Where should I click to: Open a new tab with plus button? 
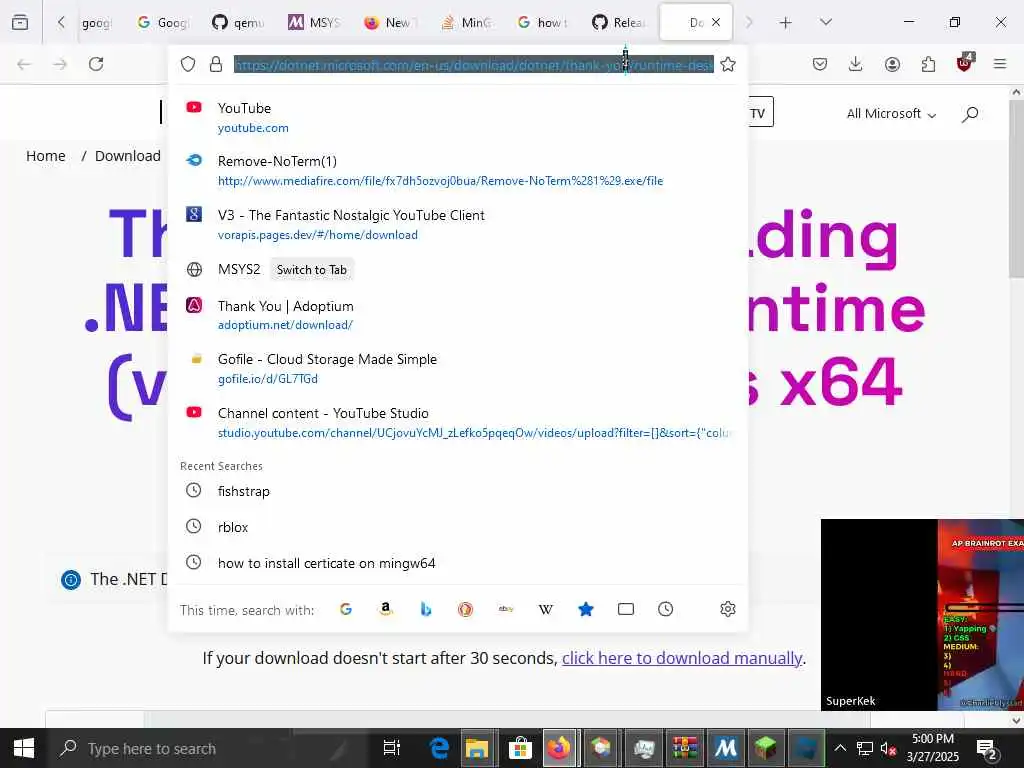pyautogui.click(x=786, y=23)
